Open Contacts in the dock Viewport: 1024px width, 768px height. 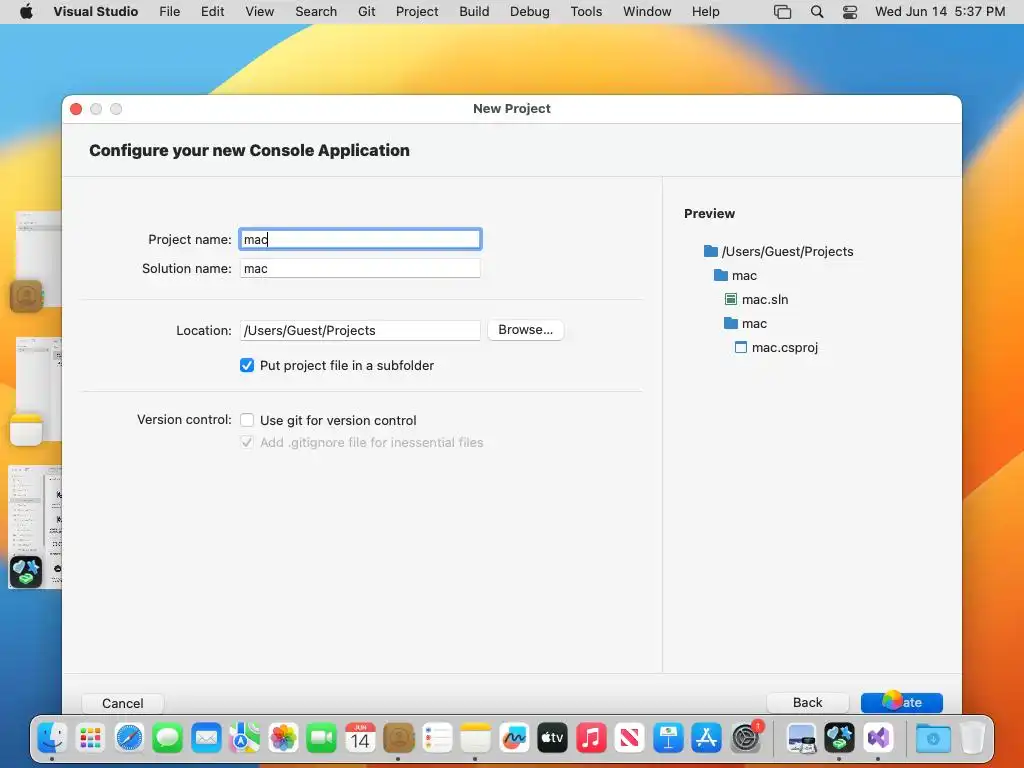(x=398, y=739)
